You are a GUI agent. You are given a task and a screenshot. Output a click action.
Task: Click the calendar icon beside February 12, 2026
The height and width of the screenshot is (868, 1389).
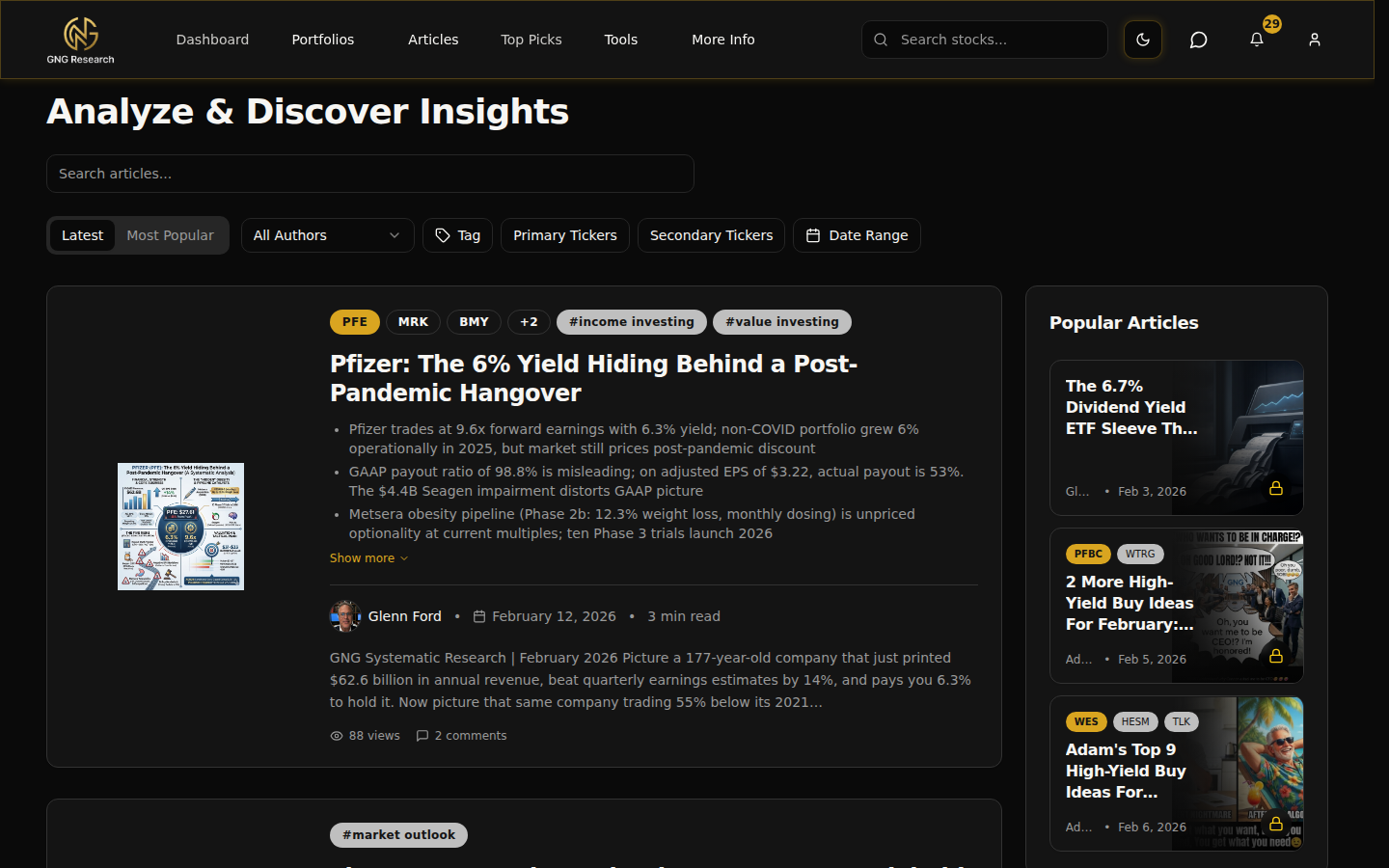[479, 616]
